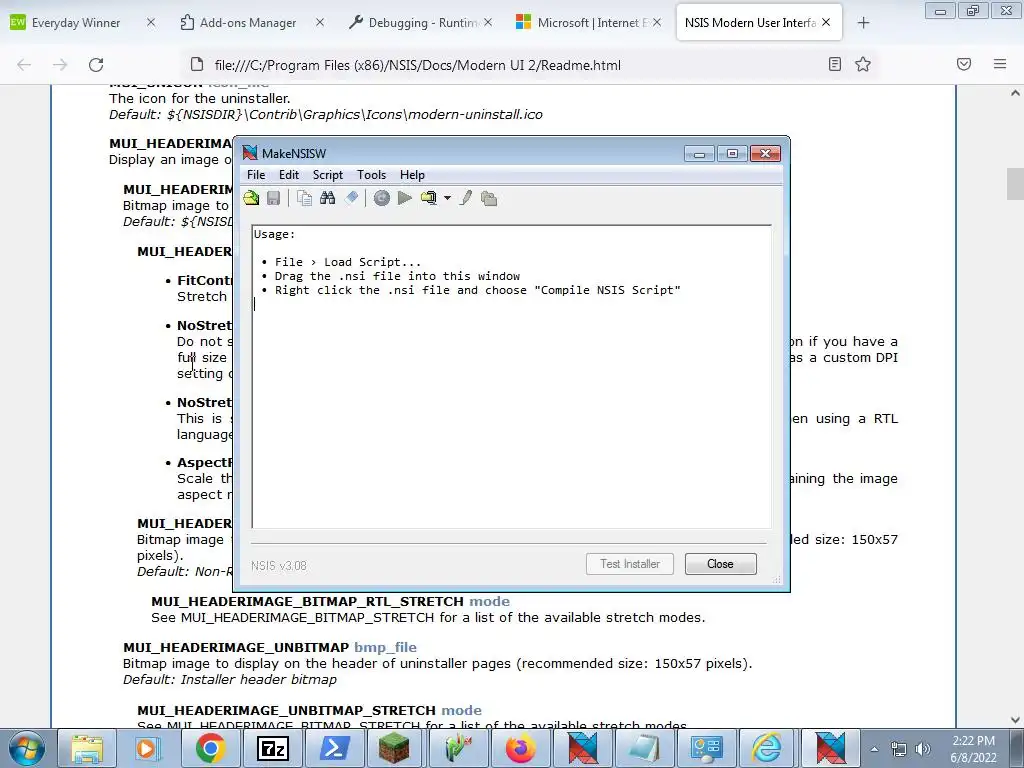1024x768 pixels.
Task: Open the Help menu in MakeNSISW
Action: (x=412, y=175)
